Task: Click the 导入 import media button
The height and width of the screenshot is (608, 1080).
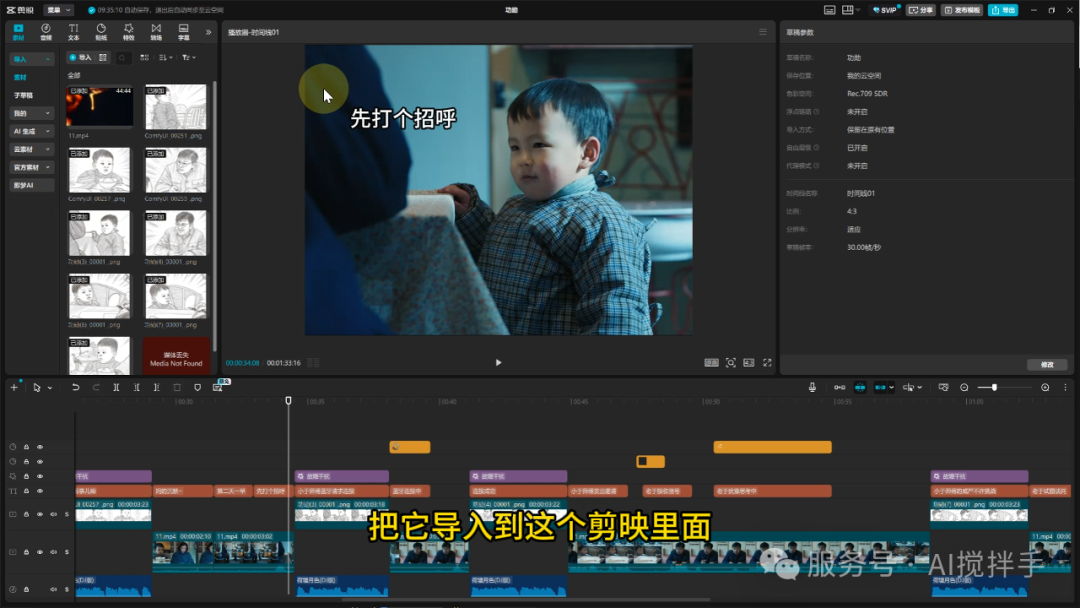Action: (x=81, y=58)
